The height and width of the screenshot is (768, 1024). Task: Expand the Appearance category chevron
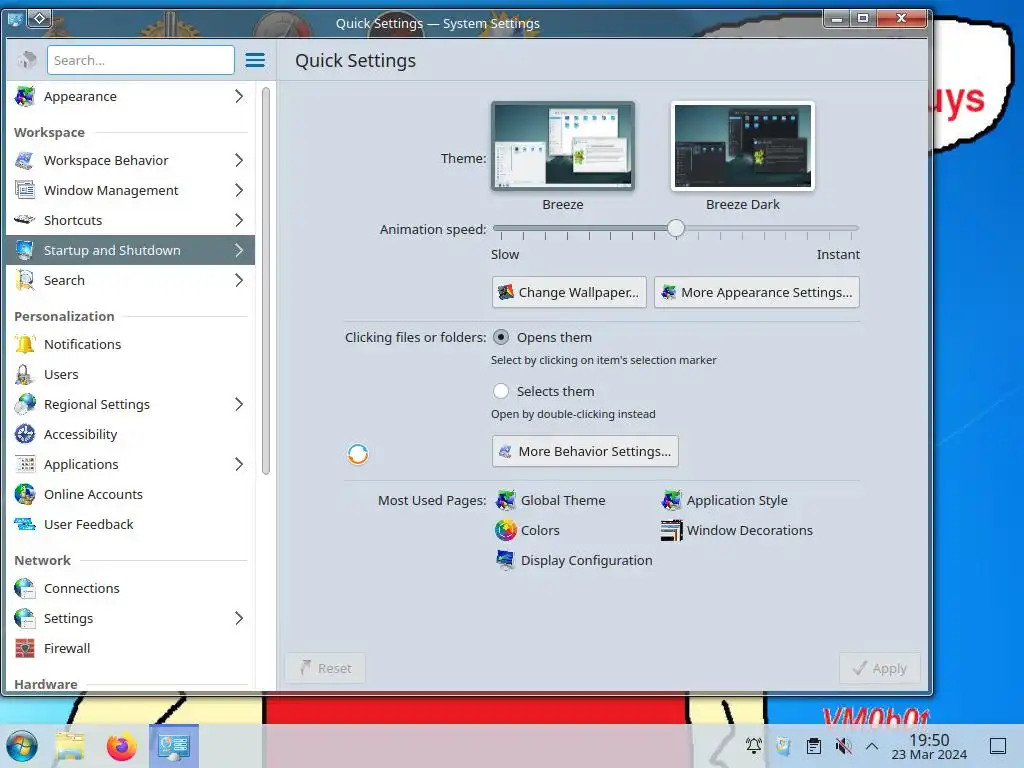point(239,97)
